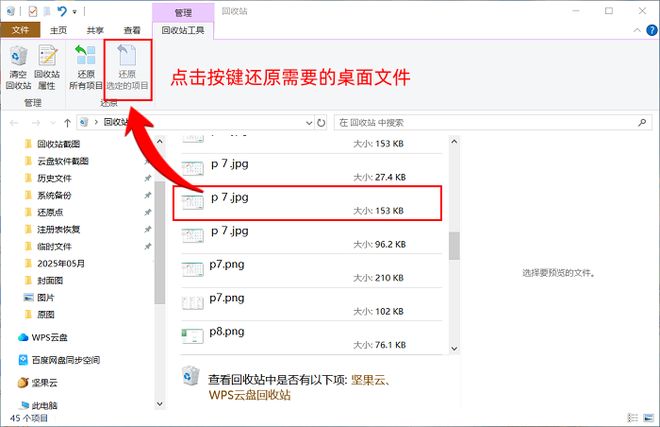Screen dimensions: 660x427
Task: Select p8.png file sized 76.1 KB
Action: click(x=311, y=338)
